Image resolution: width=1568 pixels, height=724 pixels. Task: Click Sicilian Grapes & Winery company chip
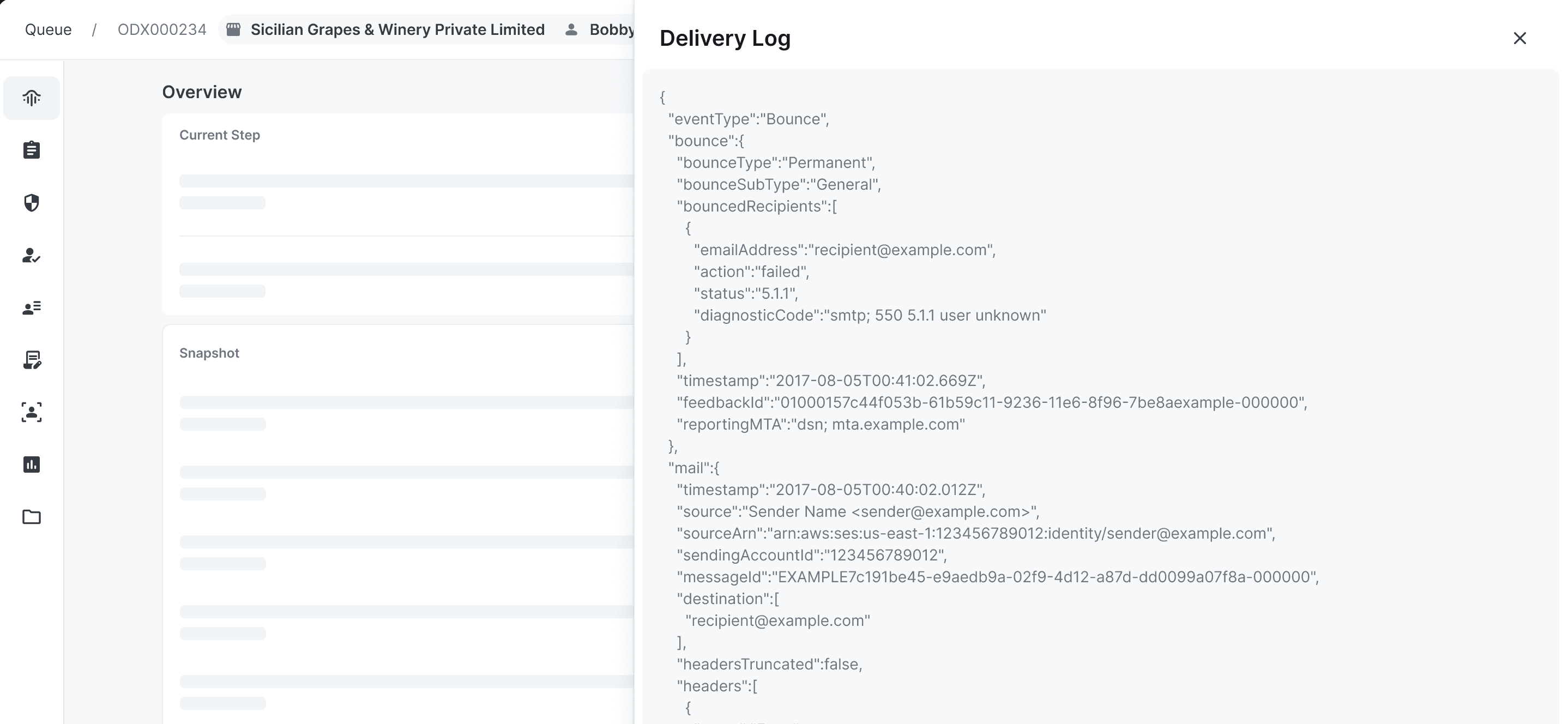pos(397,29)
